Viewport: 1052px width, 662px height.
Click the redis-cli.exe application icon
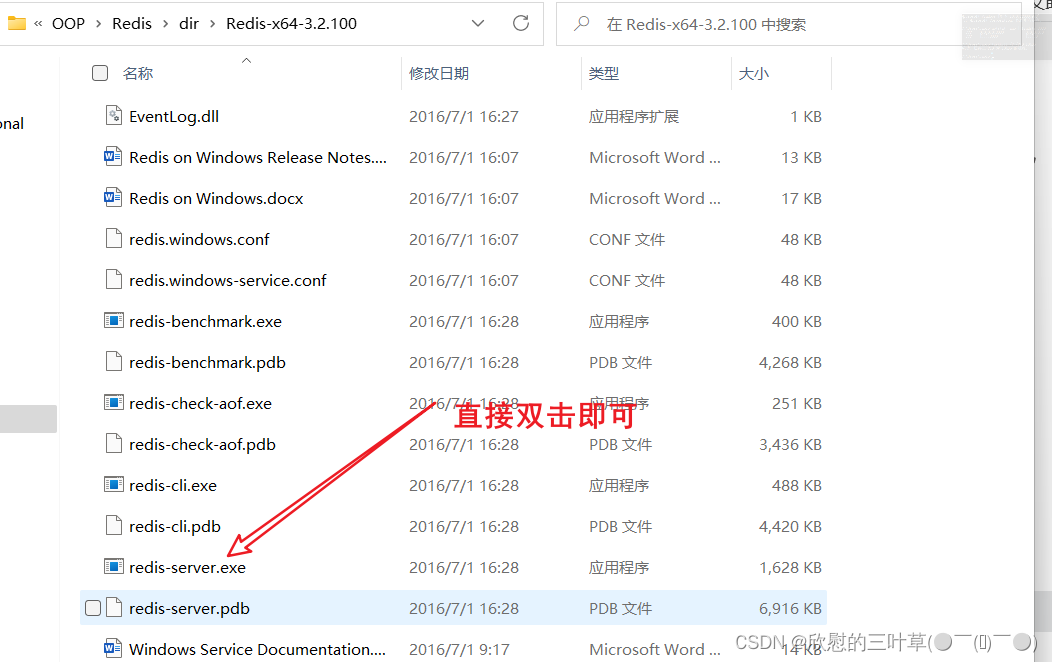coord(113,484)
